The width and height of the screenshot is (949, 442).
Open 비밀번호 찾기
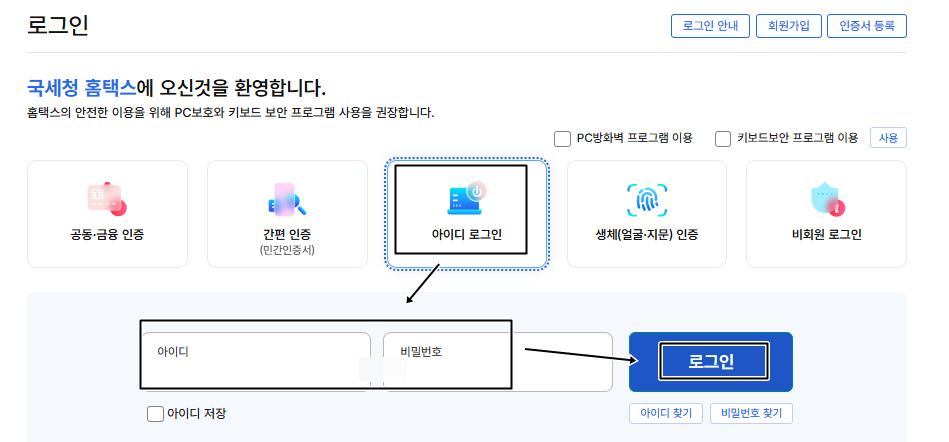tap(751, 414)
